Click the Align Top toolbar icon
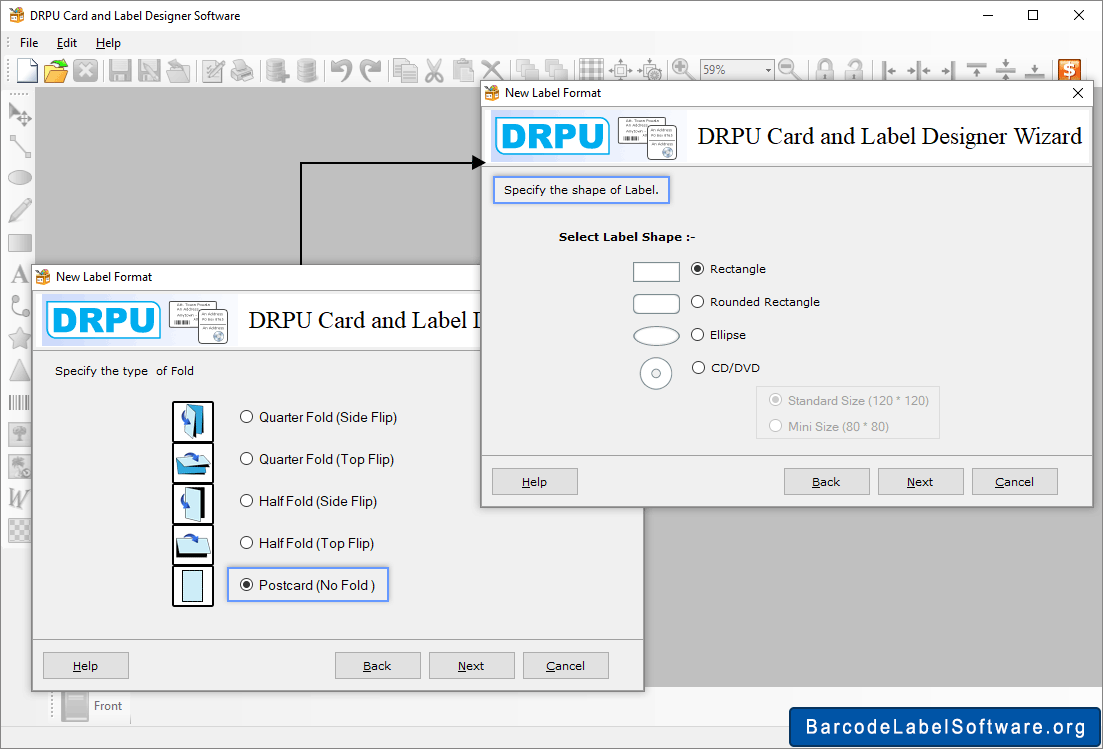Viewport: 1103px width, 749px height. 976,70
